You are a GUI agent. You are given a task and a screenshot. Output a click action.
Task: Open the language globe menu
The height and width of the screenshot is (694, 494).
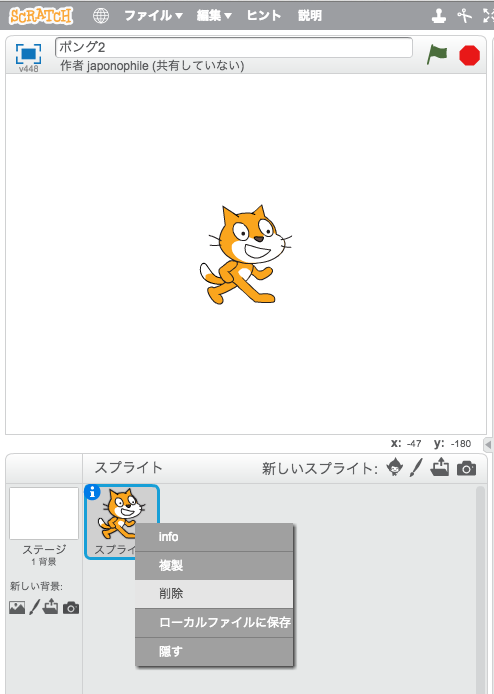(x=100, y=16)
